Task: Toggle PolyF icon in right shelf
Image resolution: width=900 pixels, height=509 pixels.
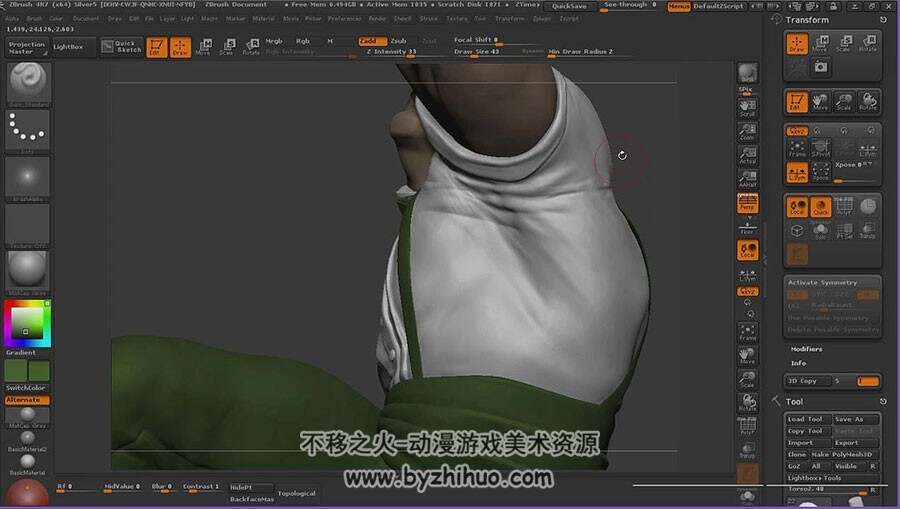Action: tap(747, 426)
